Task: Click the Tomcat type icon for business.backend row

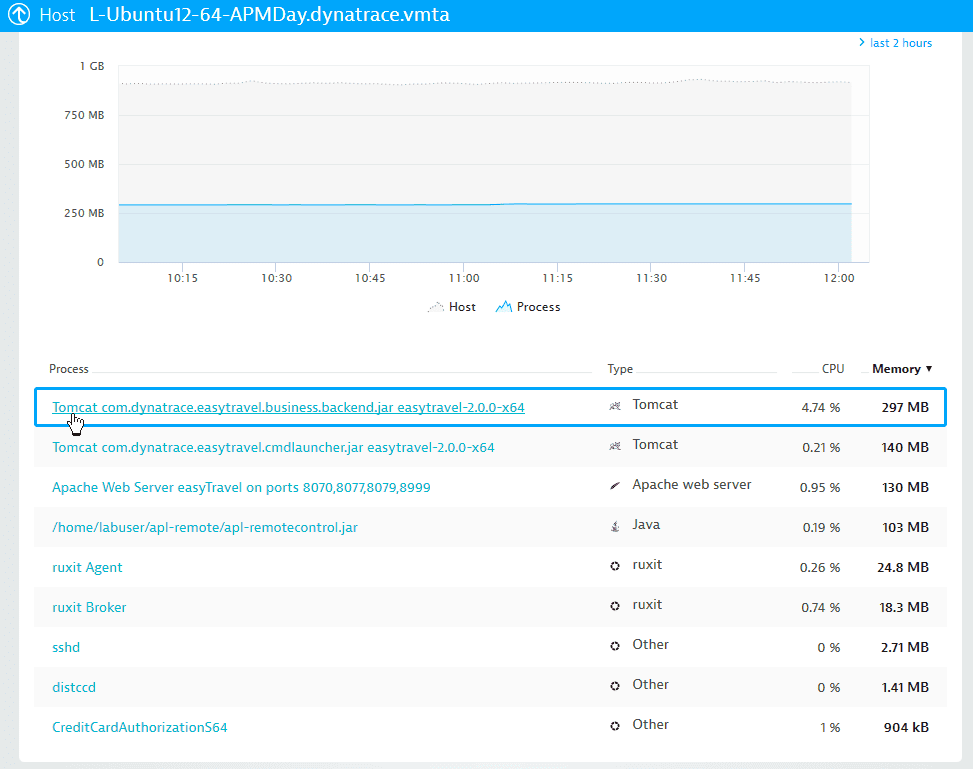Action: click(x=615, y=406)
